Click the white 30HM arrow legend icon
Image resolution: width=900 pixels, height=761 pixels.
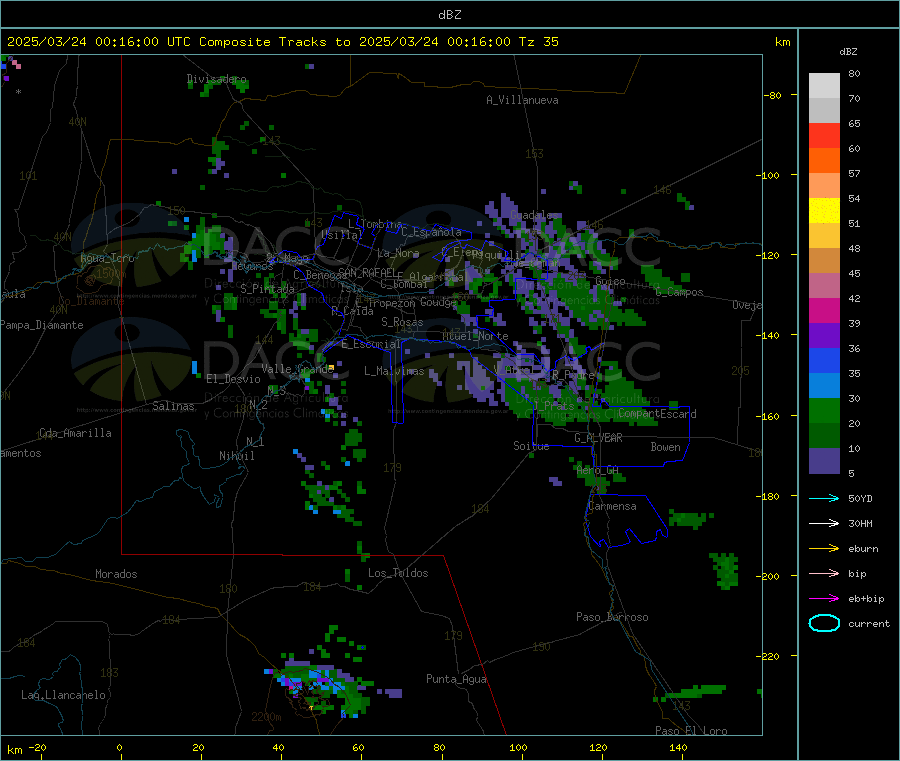click(824, 523)
